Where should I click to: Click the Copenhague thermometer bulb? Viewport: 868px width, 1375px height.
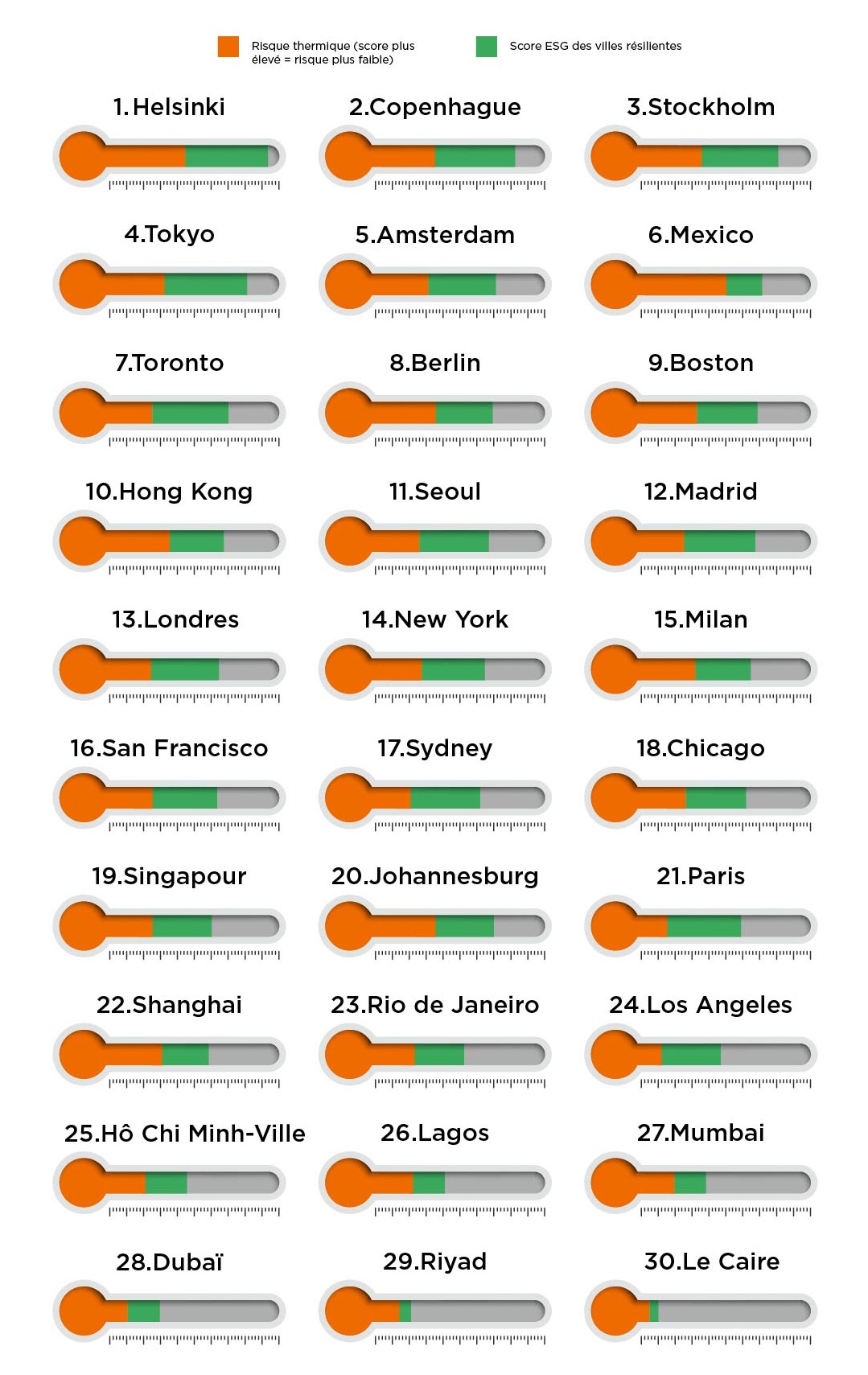click(349, 156)
